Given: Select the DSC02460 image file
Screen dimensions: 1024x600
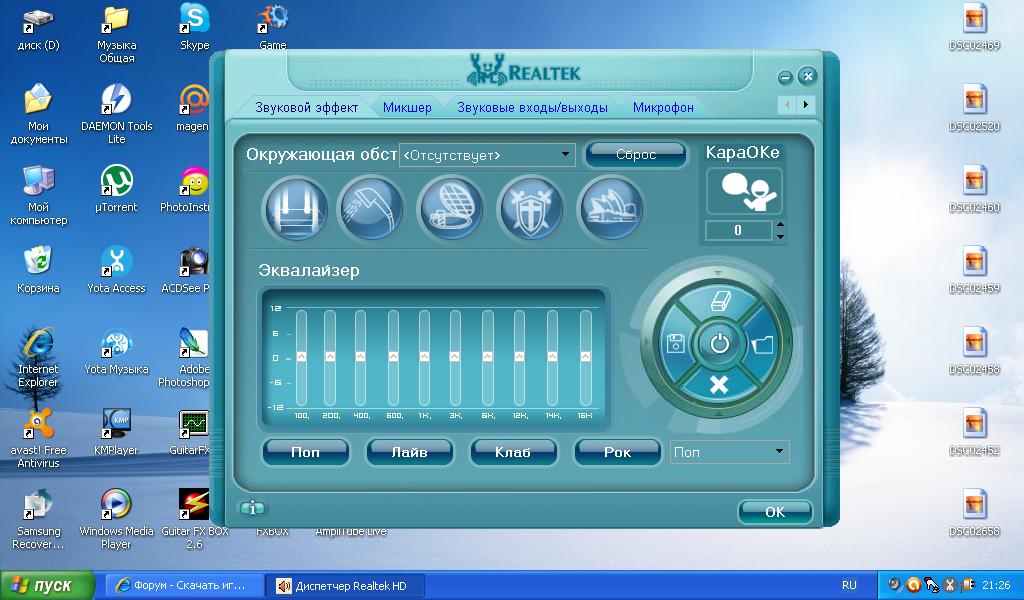Looking at the screenshot, I should point(974,189).
